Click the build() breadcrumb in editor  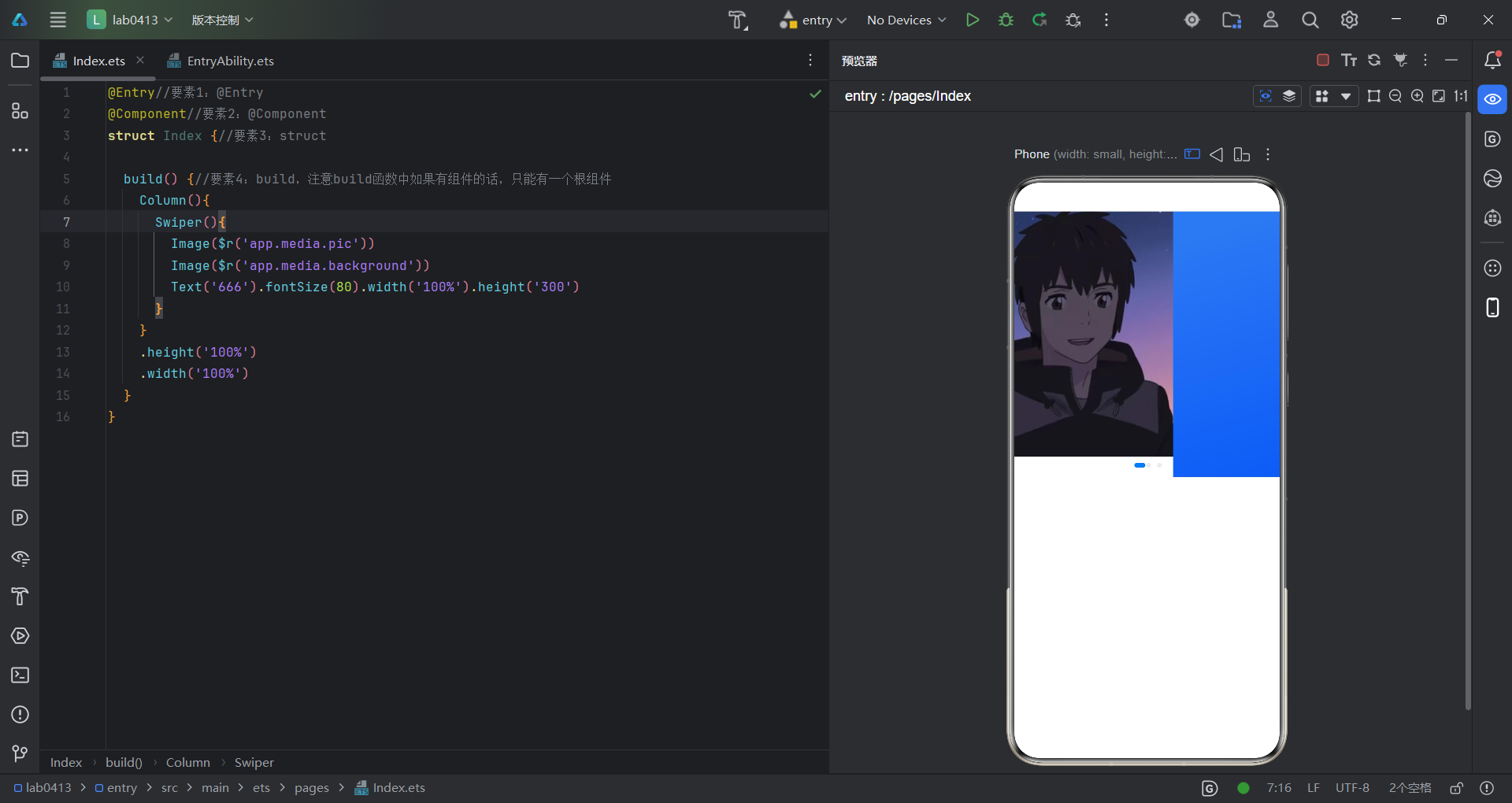pyautogui.click(x=124, y=762)
